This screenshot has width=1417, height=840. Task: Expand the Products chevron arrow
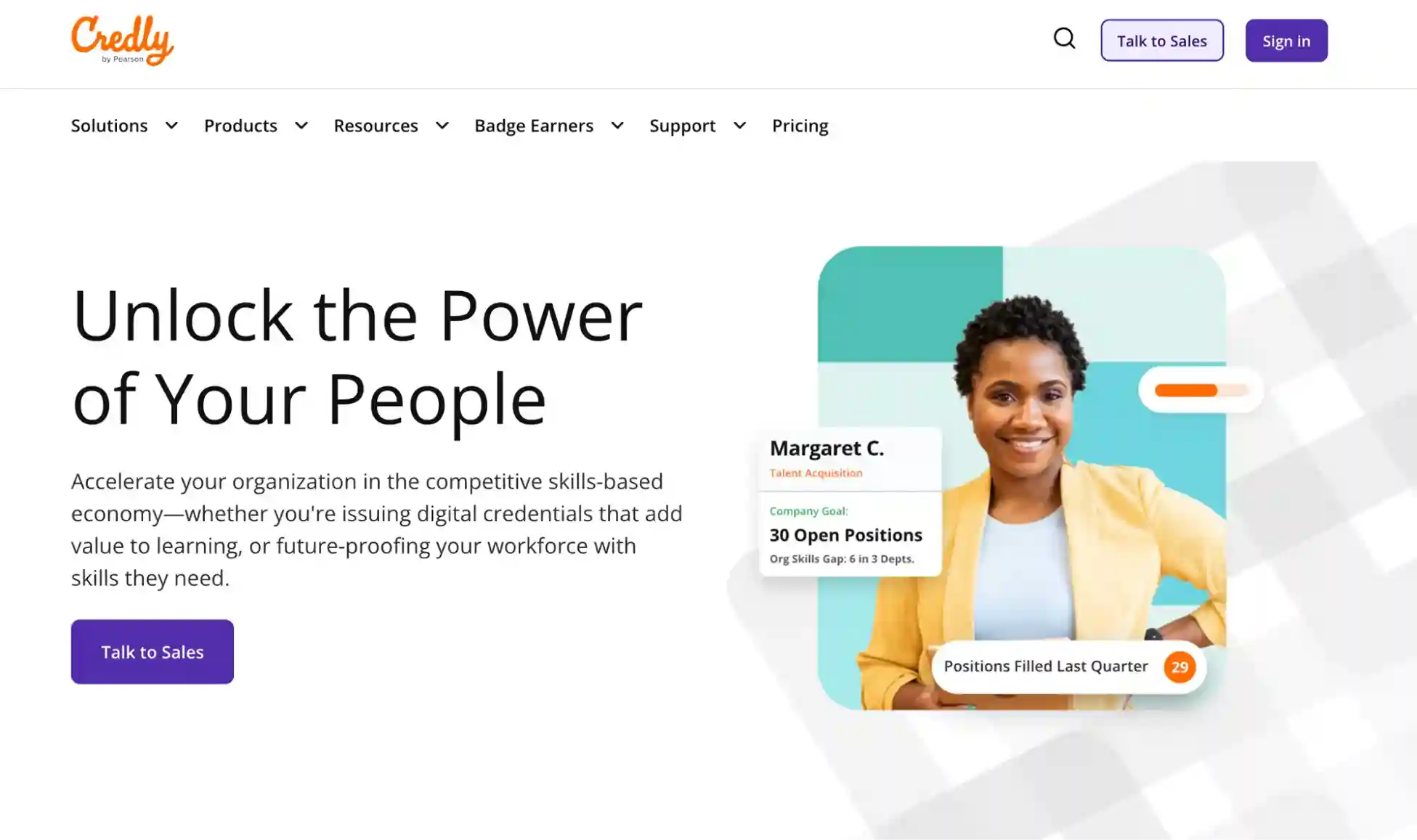(301, 126)
